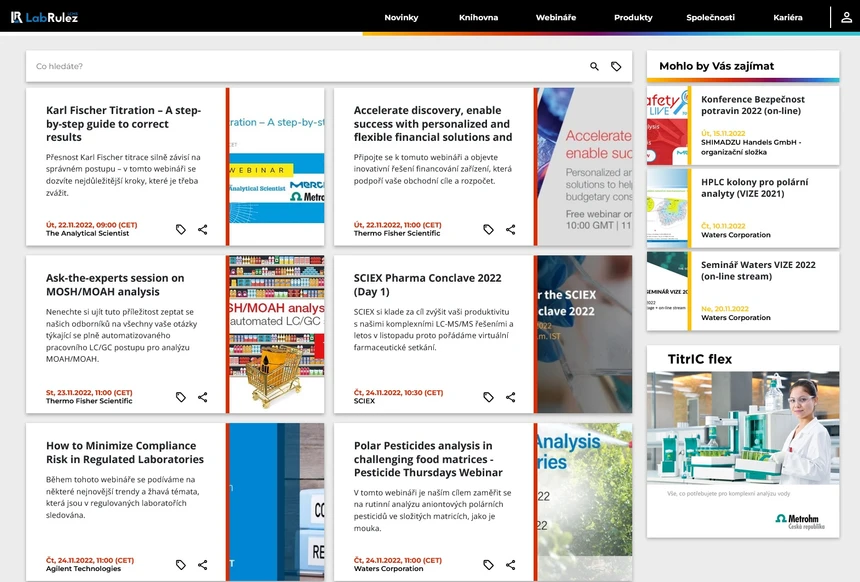The image size is (860, 582).
Task: Click date 'St, 23.11.2022, 11:00 (CET)'
Action: pyautogui.click(x=89, y=393)
